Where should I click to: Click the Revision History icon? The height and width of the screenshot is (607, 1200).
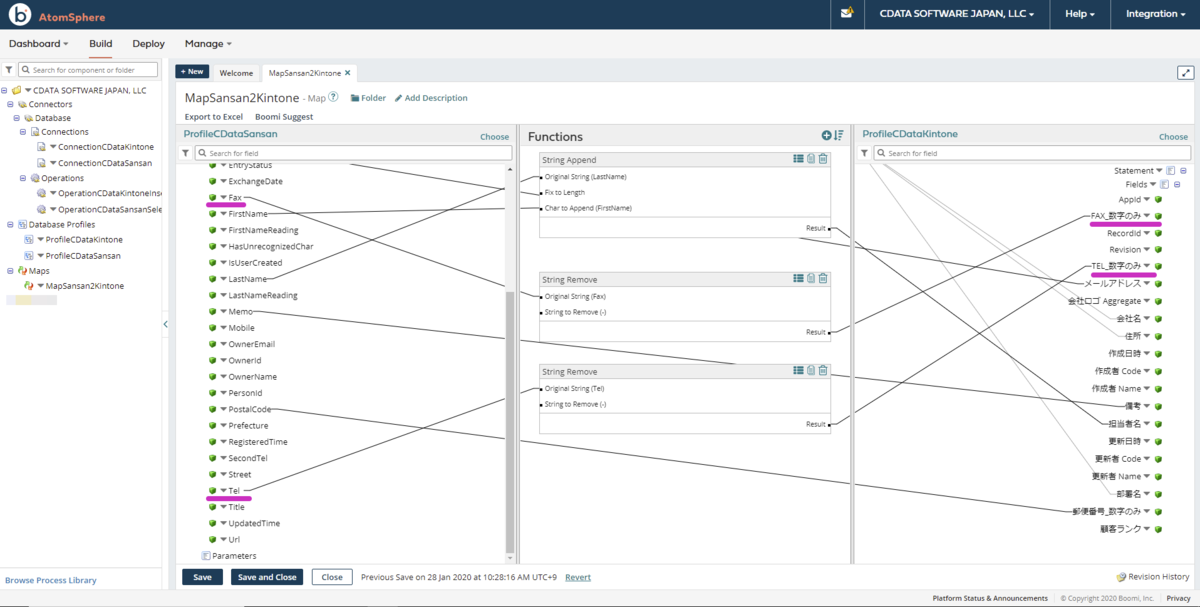1121,577
